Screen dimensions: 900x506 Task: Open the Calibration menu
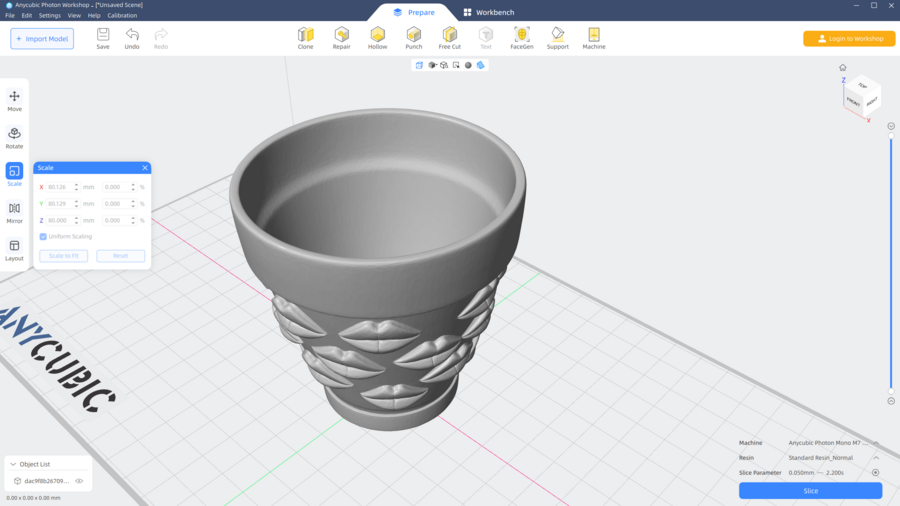tap(122, 16)
